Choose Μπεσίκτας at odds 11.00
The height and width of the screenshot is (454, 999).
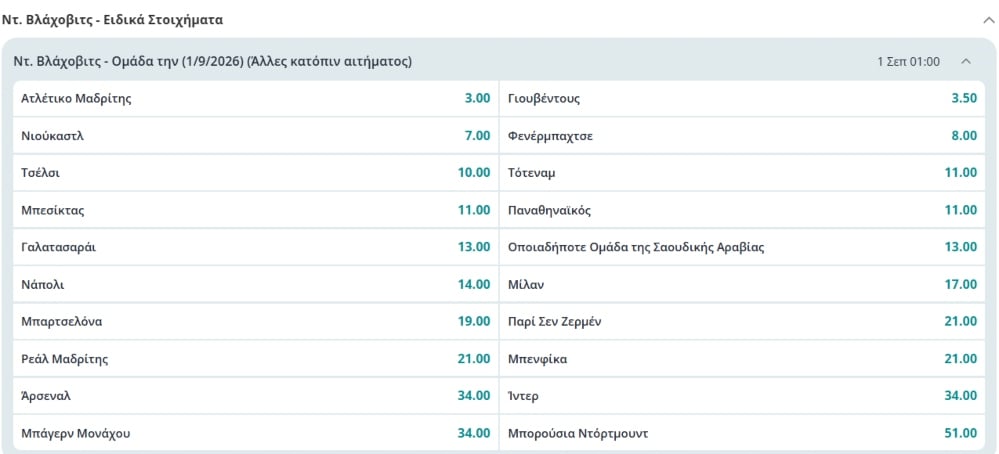coord(255,210)
